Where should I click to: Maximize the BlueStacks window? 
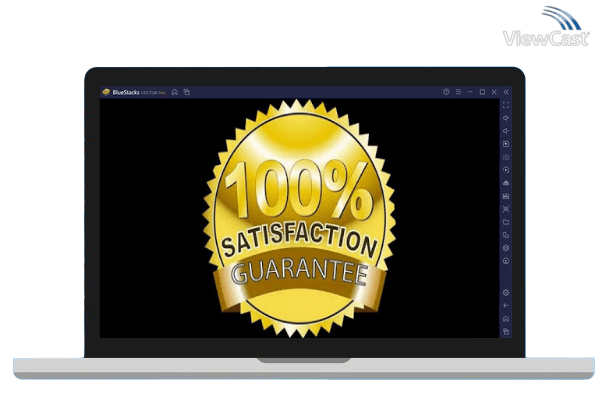pyautogui.click(x=482, y=92)
